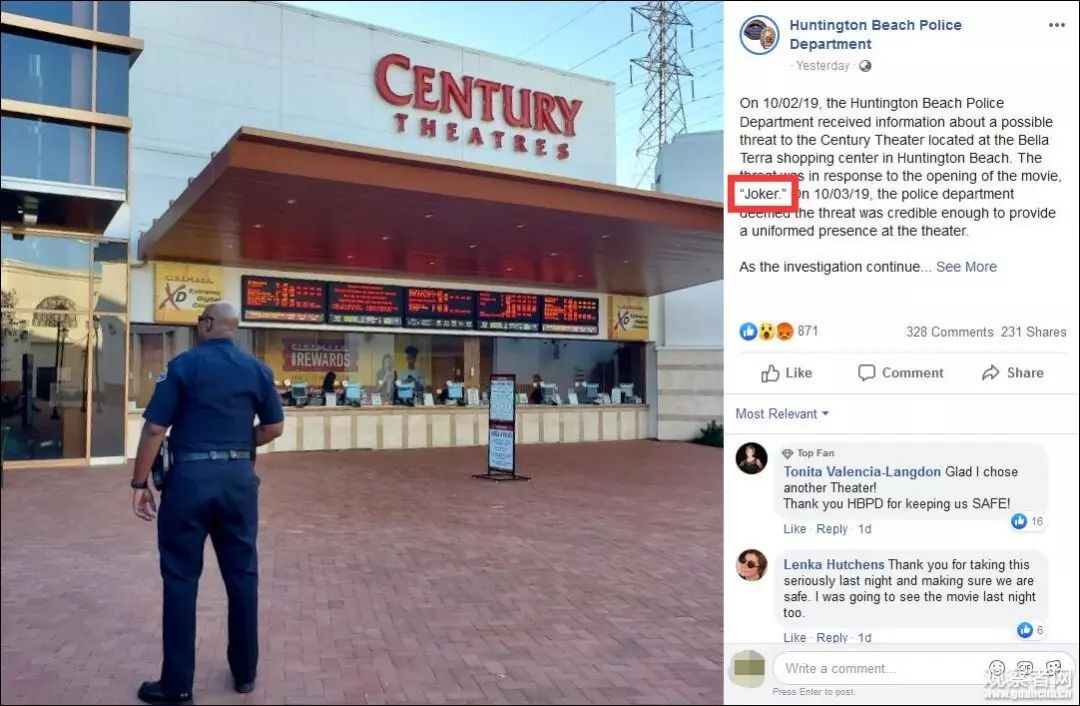
Task: Open the GIF picker in comment box
Action: pyautogui.click(x=1025, y=667)
